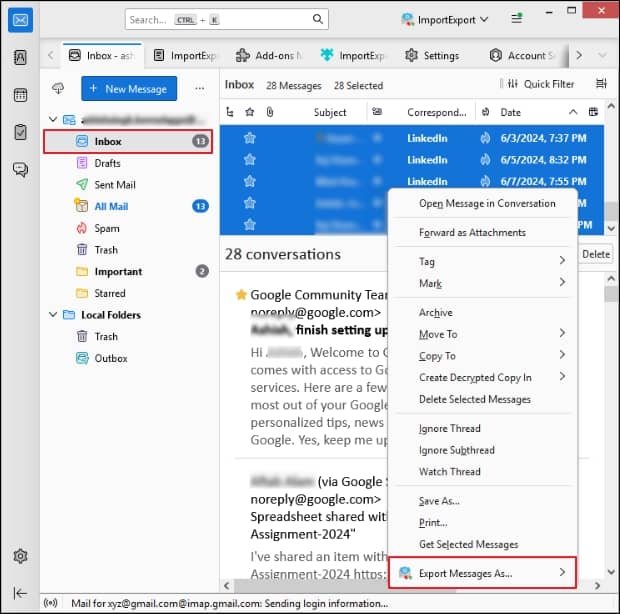Image resolution: width=620 pixels, height=614 pixels.
Task: Click the Spam folder flame icon
Action: click(81, 228)
